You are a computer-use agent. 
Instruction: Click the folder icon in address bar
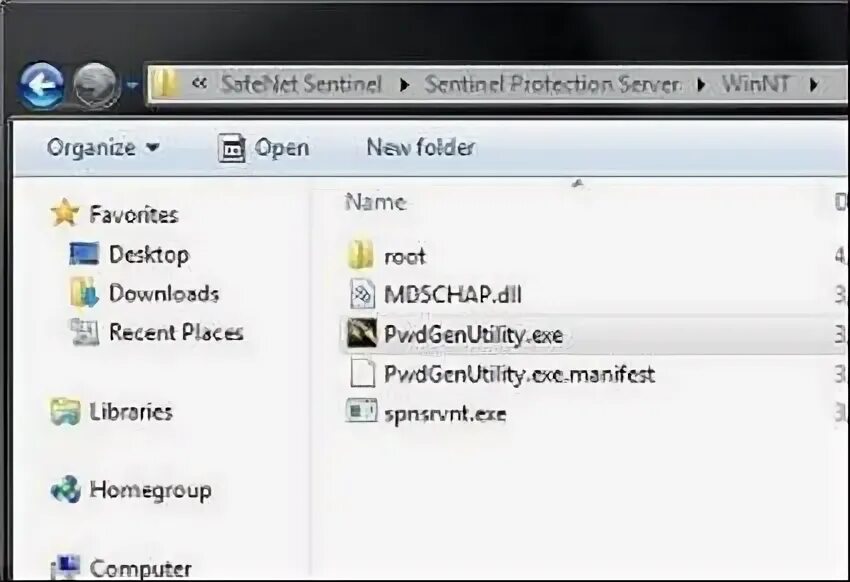point(165,84)
